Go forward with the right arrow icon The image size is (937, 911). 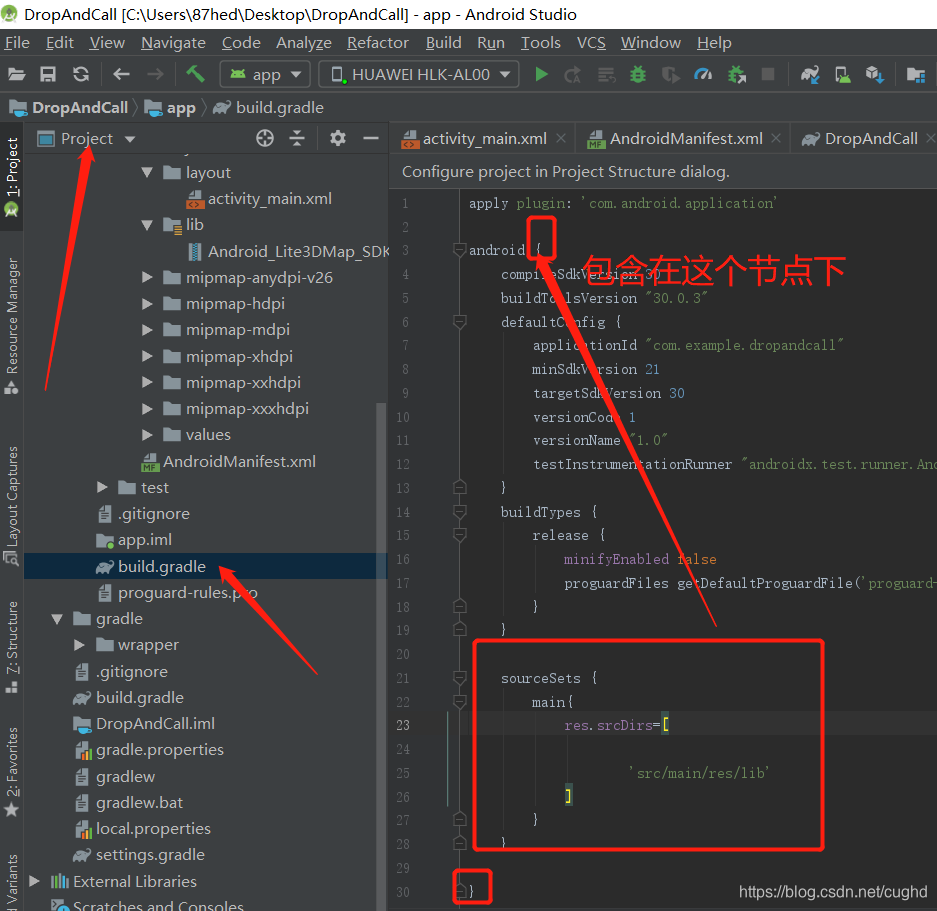[155, 74]
